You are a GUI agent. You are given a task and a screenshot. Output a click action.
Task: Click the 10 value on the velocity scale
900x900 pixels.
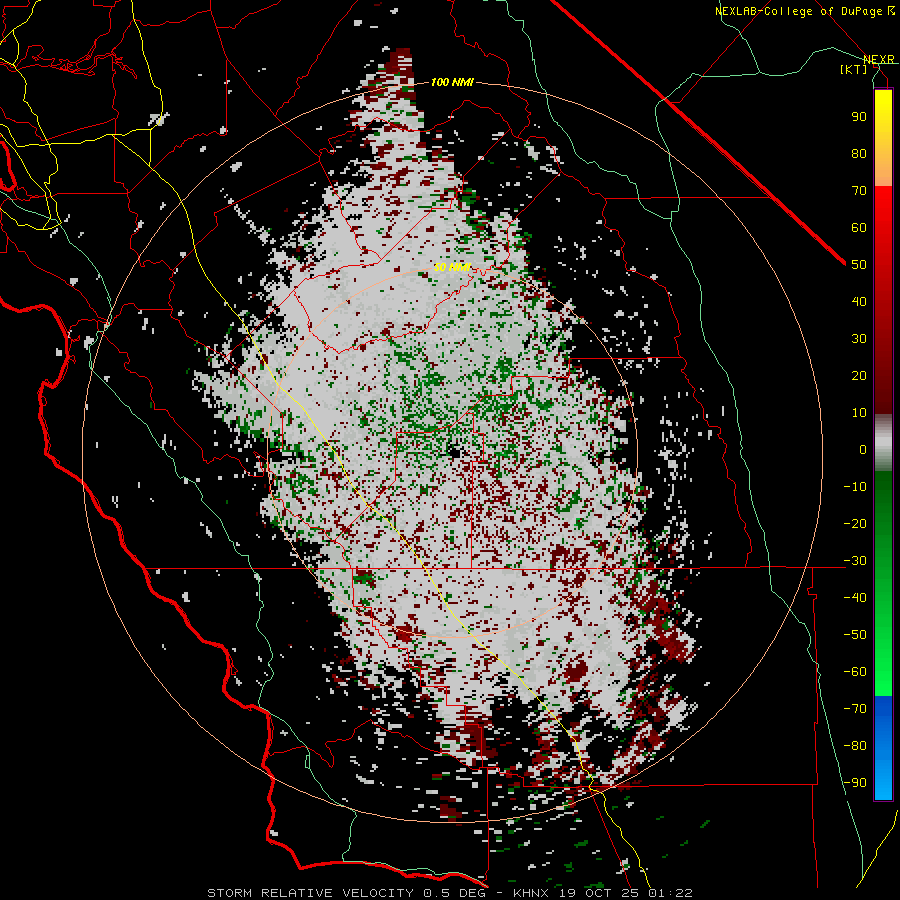tap(859, 413)
